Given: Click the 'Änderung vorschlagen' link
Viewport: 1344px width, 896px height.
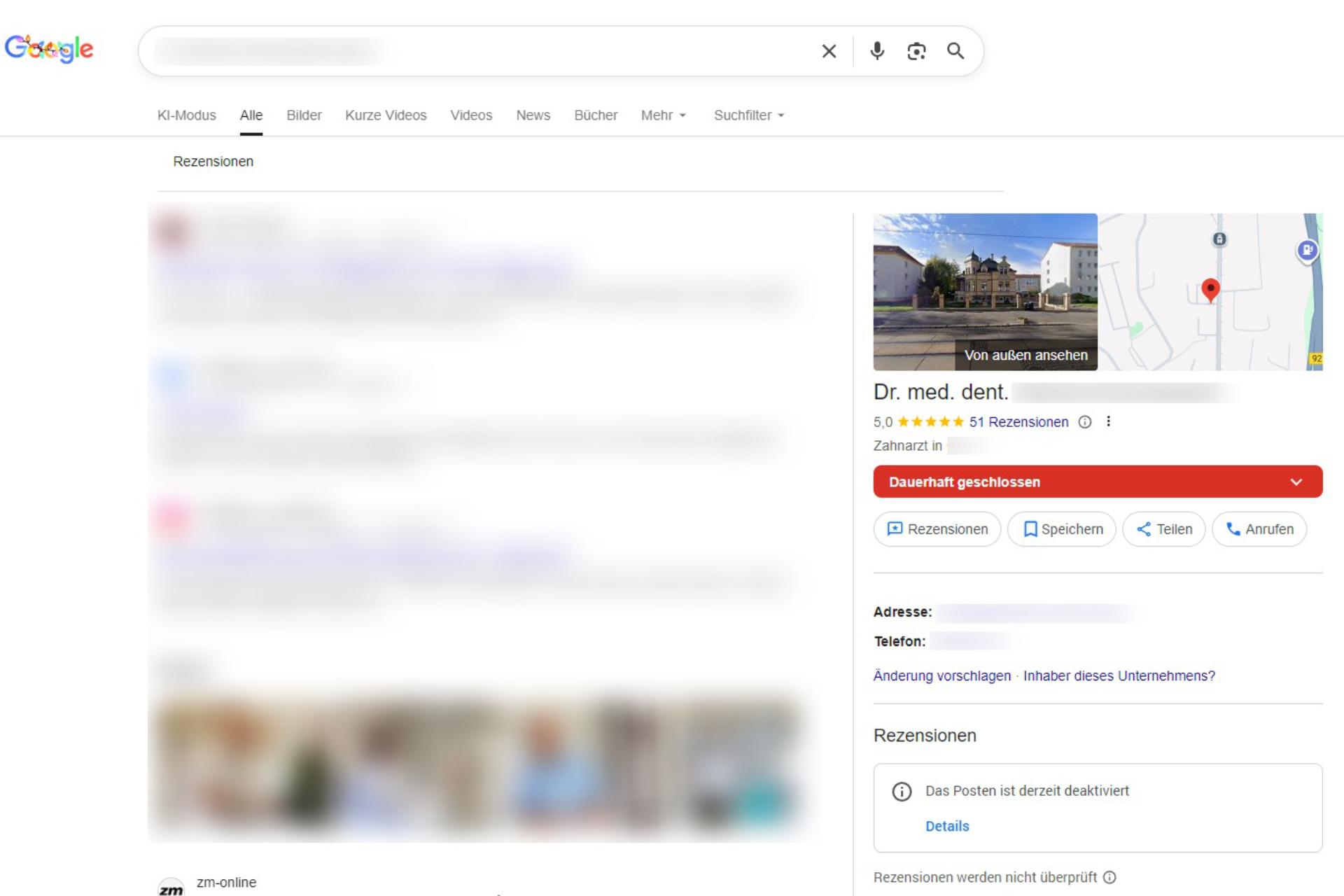Looking at the screenshot, I should click(942, 676).
